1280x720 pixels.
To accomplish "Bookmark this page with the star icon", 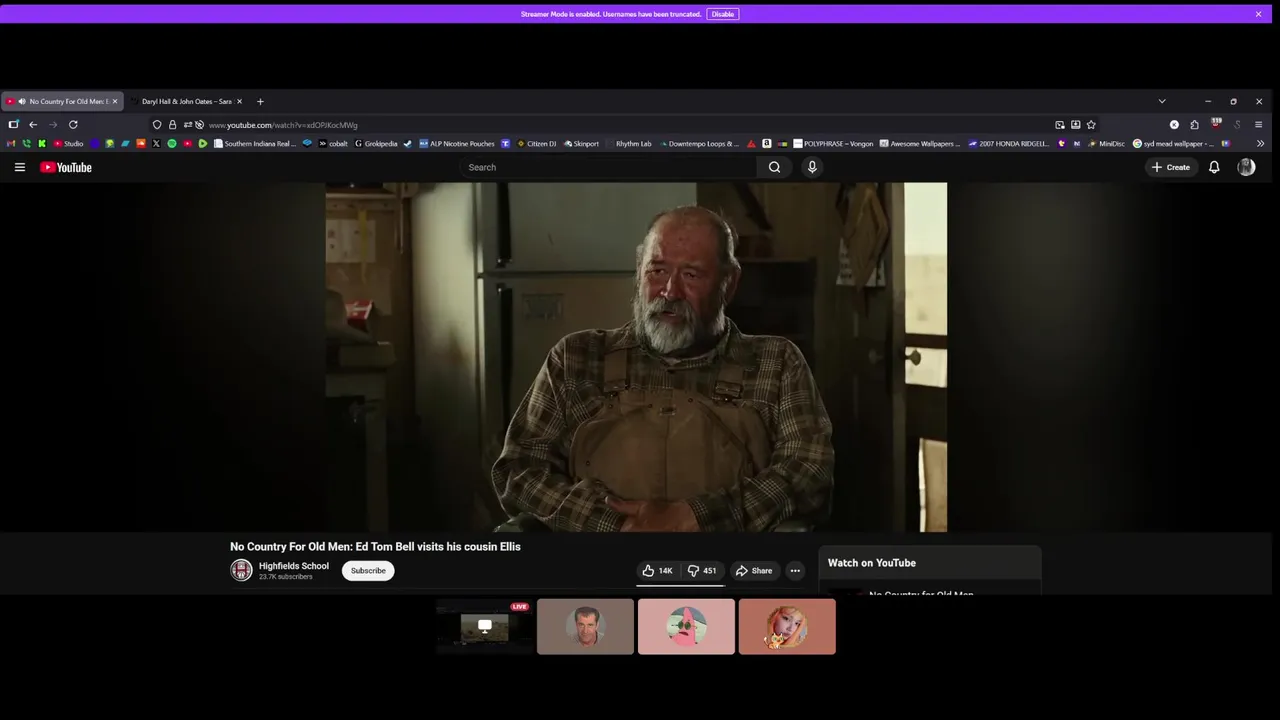I will [x=1091, y=125].
